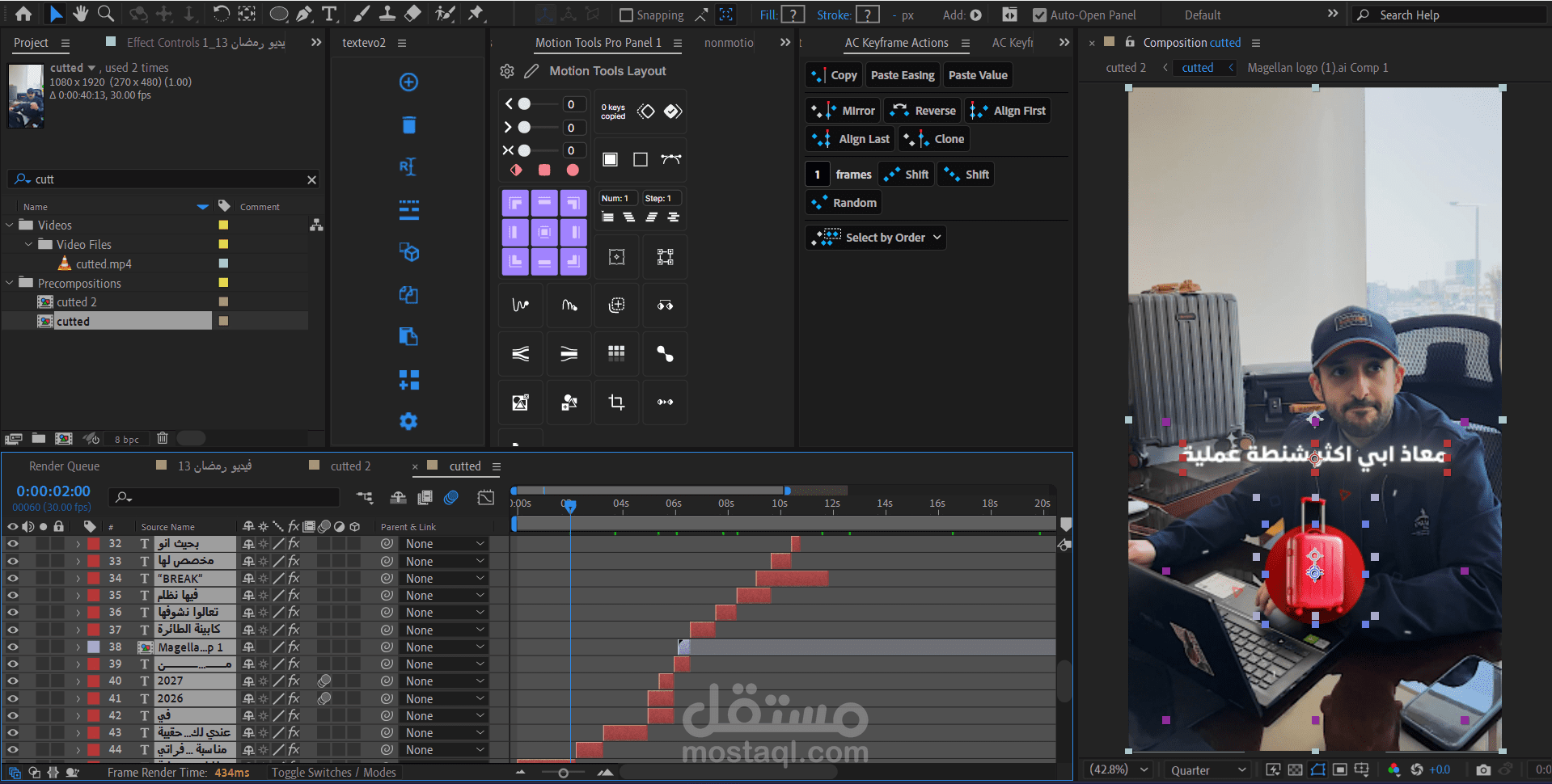1552x784 pixels.
Task: Open Motion Tools layout settings gear
Action: point(507,71)
